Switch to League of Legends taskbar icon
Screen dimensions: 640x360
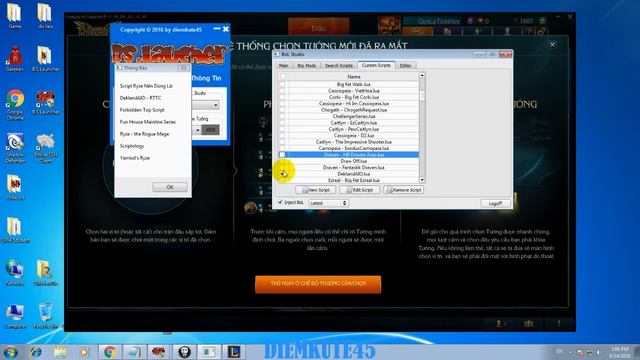click(234, 352)
